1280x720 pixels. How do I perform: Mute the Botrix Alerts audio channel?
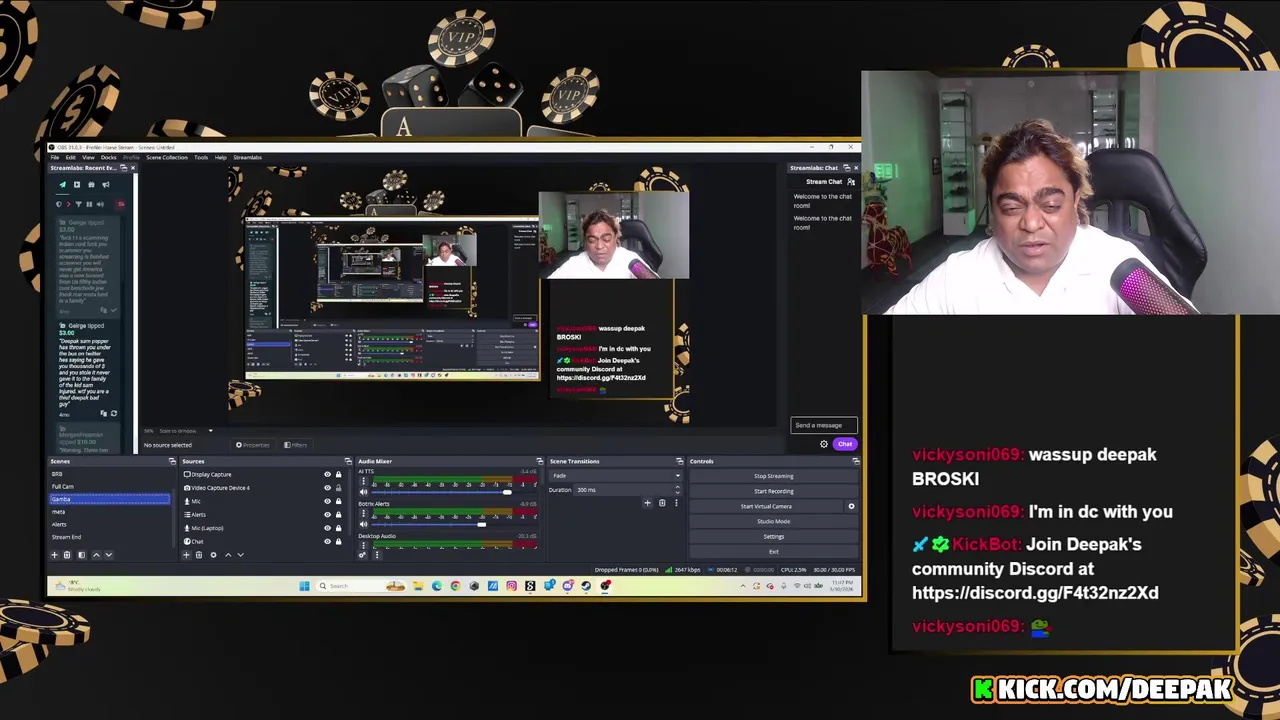coord(364,524)
